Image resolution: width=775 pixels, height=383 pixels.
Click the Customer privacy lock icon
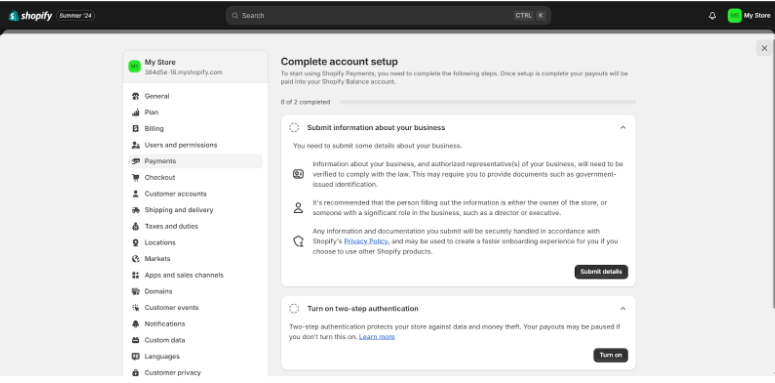tap(135, 373)
